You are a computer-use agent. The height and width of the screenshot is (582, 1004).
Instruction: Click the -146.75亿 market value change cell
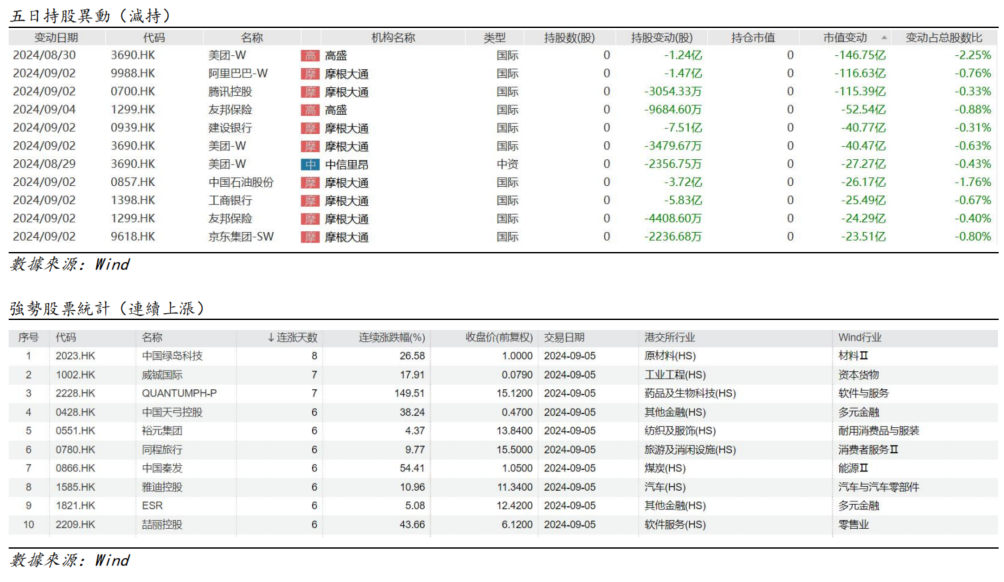(x=860, y=56)
